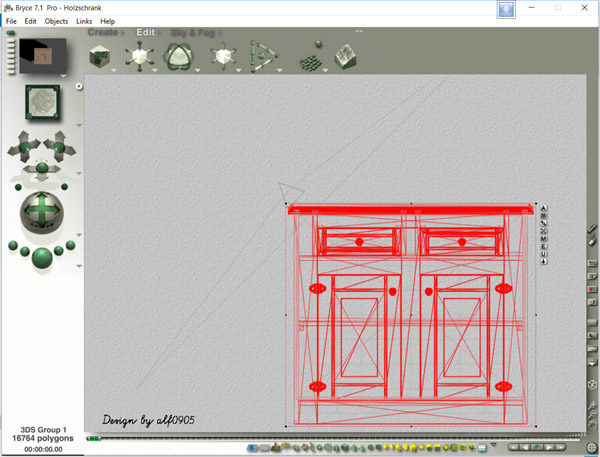Click play arrow in animation controls
The width and height of the screenshot is (600, 457).
point(549,447)
